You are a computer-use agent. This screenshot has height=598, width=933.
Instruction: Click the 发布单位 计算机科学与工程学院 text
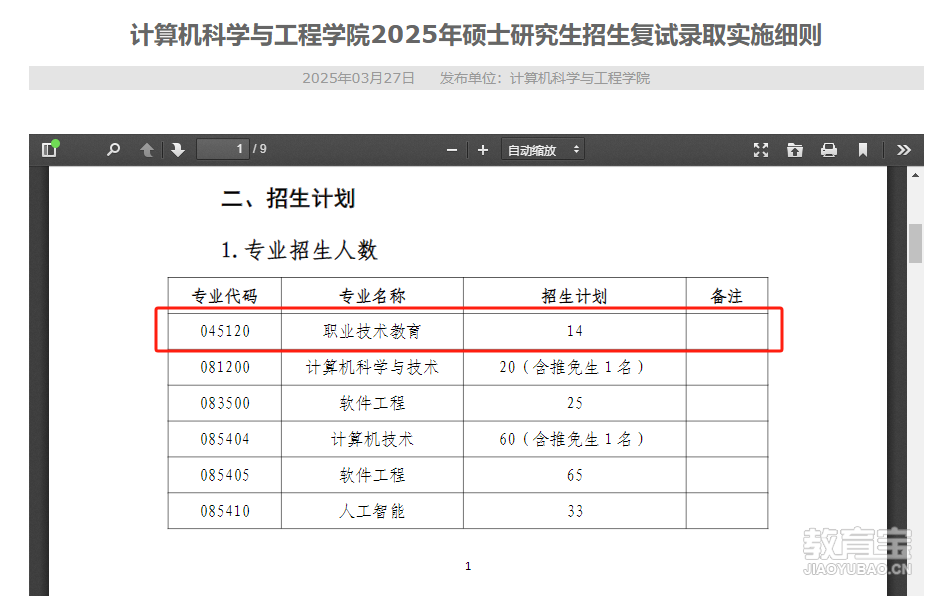click(545, 78)
